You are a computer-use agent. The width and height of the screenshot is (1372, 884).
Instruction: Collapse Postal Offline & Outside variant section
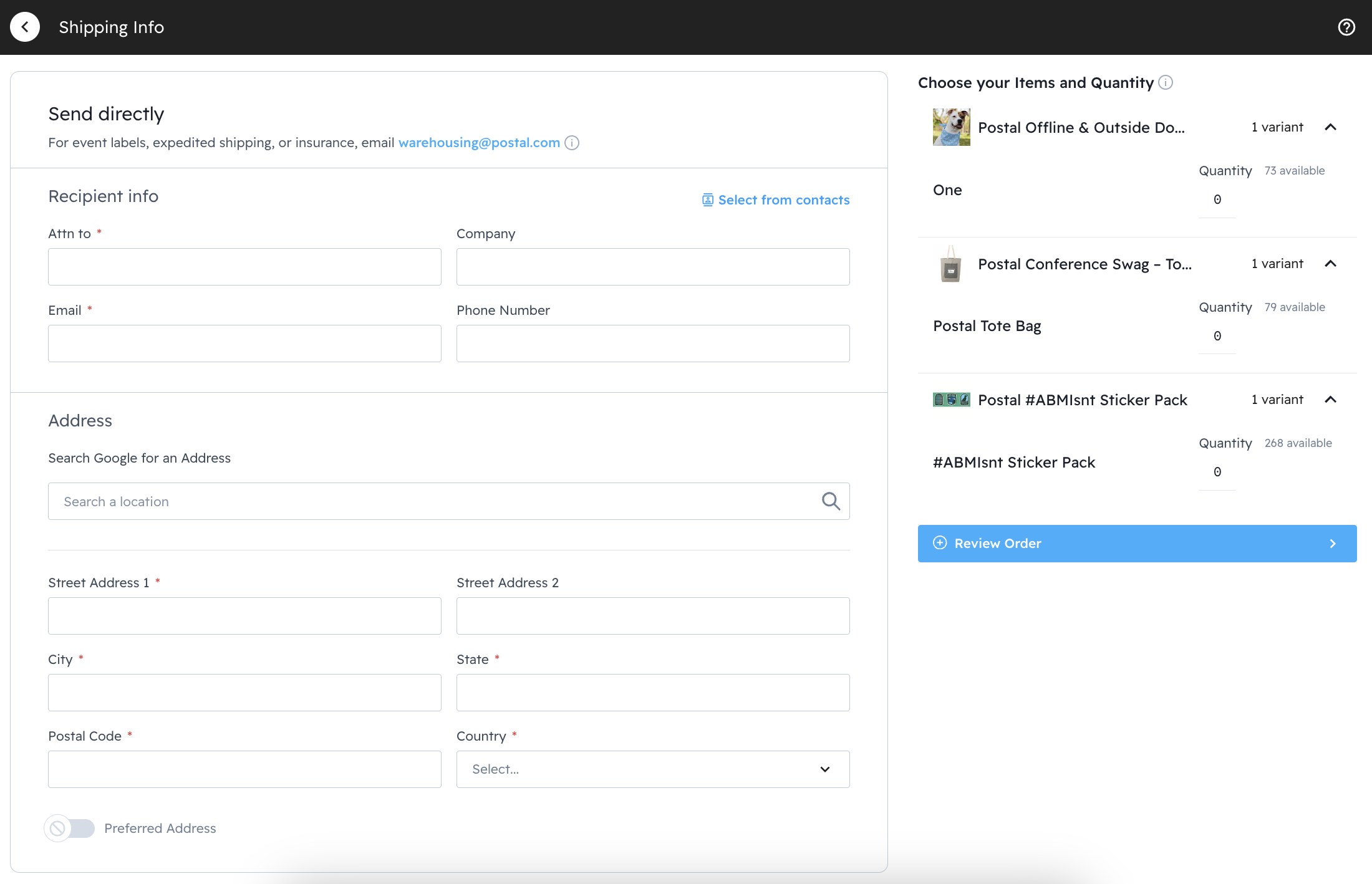[x=1330, y=127]
